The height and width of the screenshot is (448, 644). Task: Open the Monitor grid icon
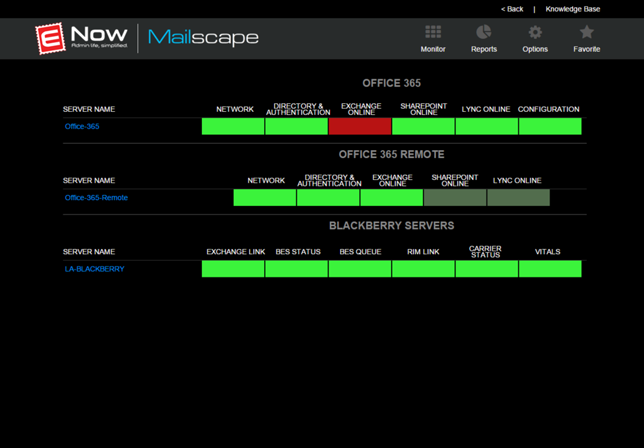(x=433, y=32)
